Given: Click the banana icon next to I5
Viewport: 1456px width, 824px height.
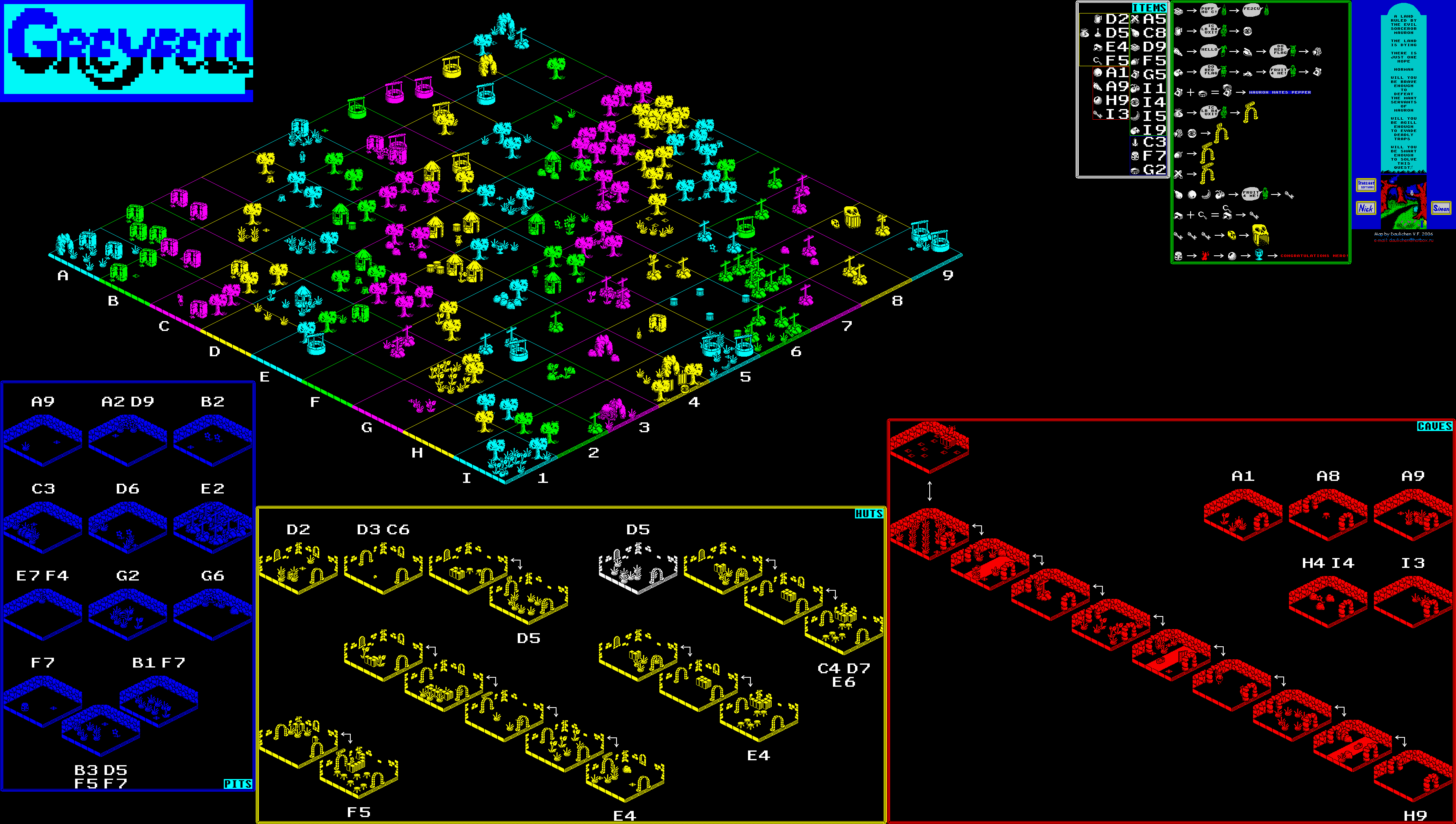Looking at the screenshot, I should point(1135,116).
